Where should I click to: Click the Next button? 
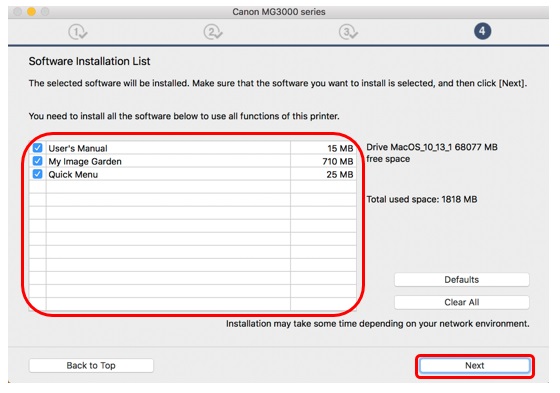tap(475, 365)
